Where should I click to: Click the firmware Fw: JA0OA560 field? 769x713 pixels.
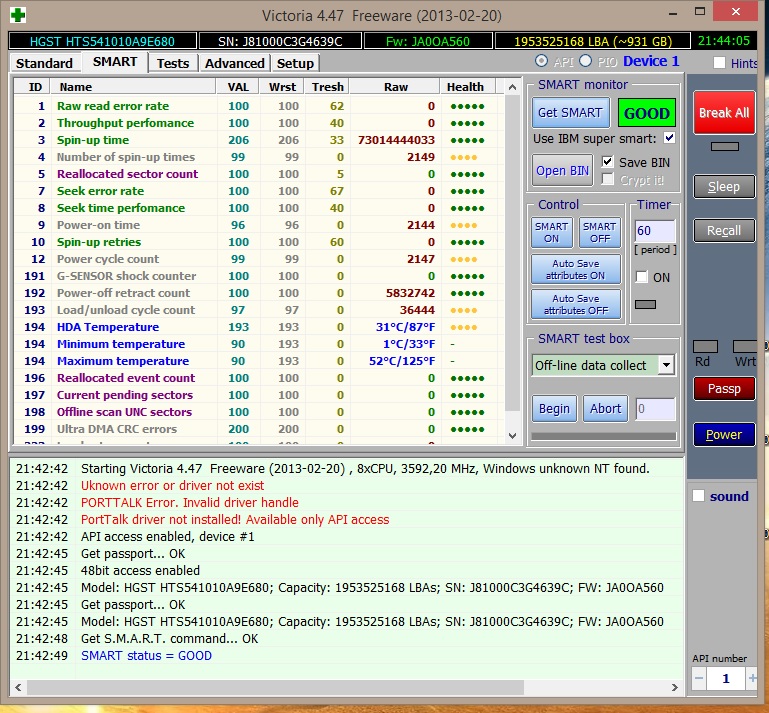[428, 41]
